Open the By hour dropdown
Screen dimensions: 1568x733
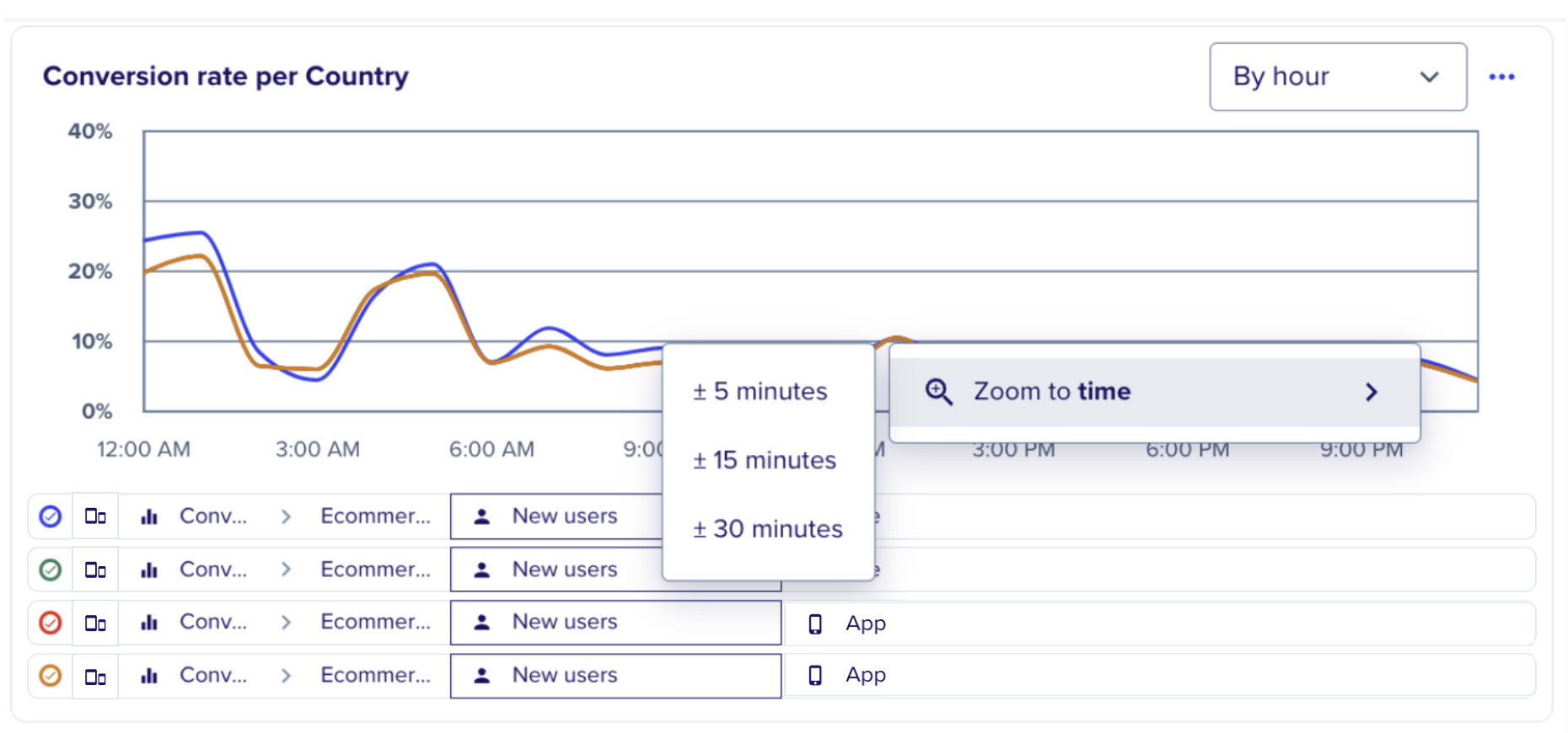coord(1338,77)
